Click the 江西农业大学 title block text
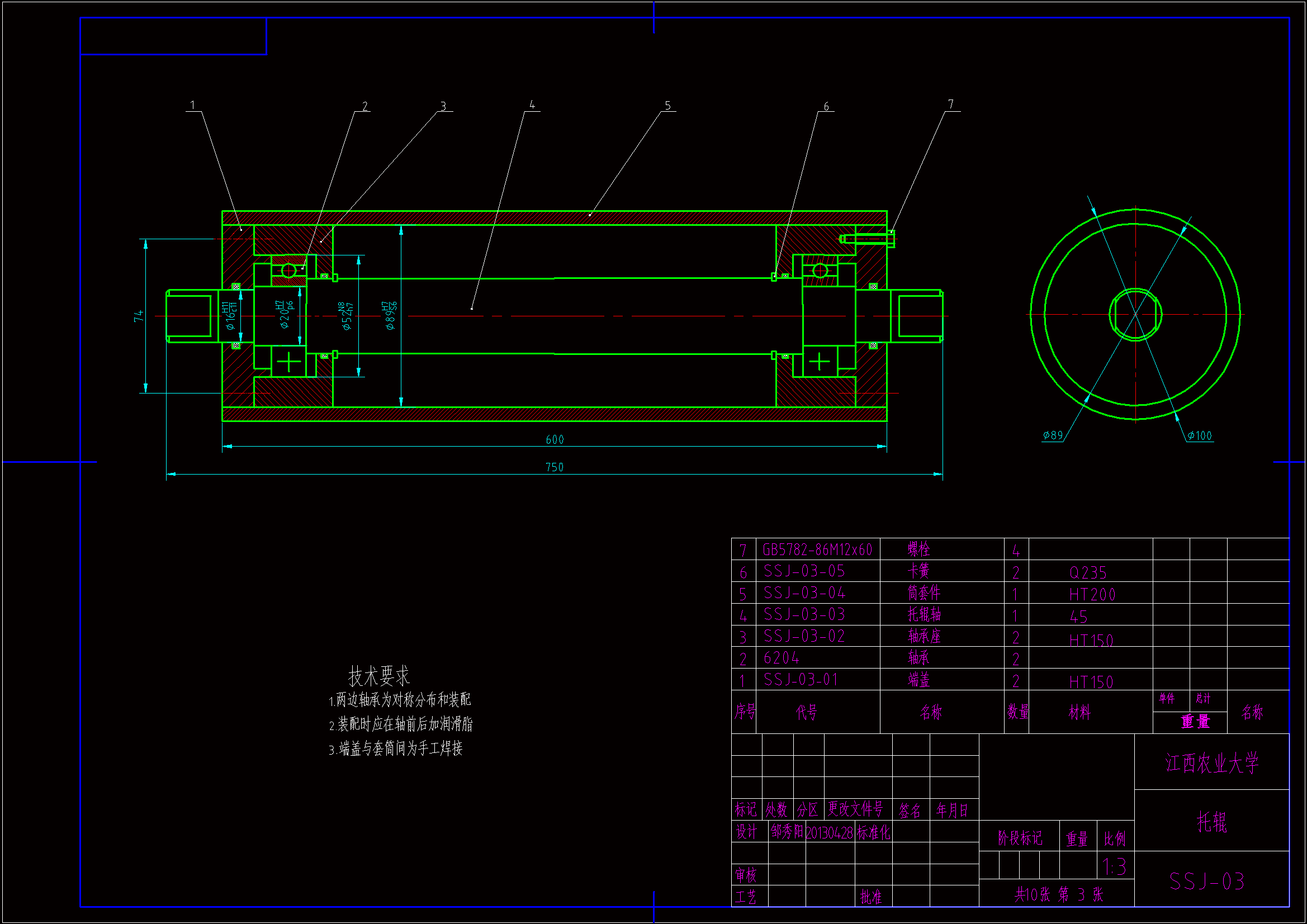Viewport: 1307px width, 924px height. click(x=1211, y=764)
